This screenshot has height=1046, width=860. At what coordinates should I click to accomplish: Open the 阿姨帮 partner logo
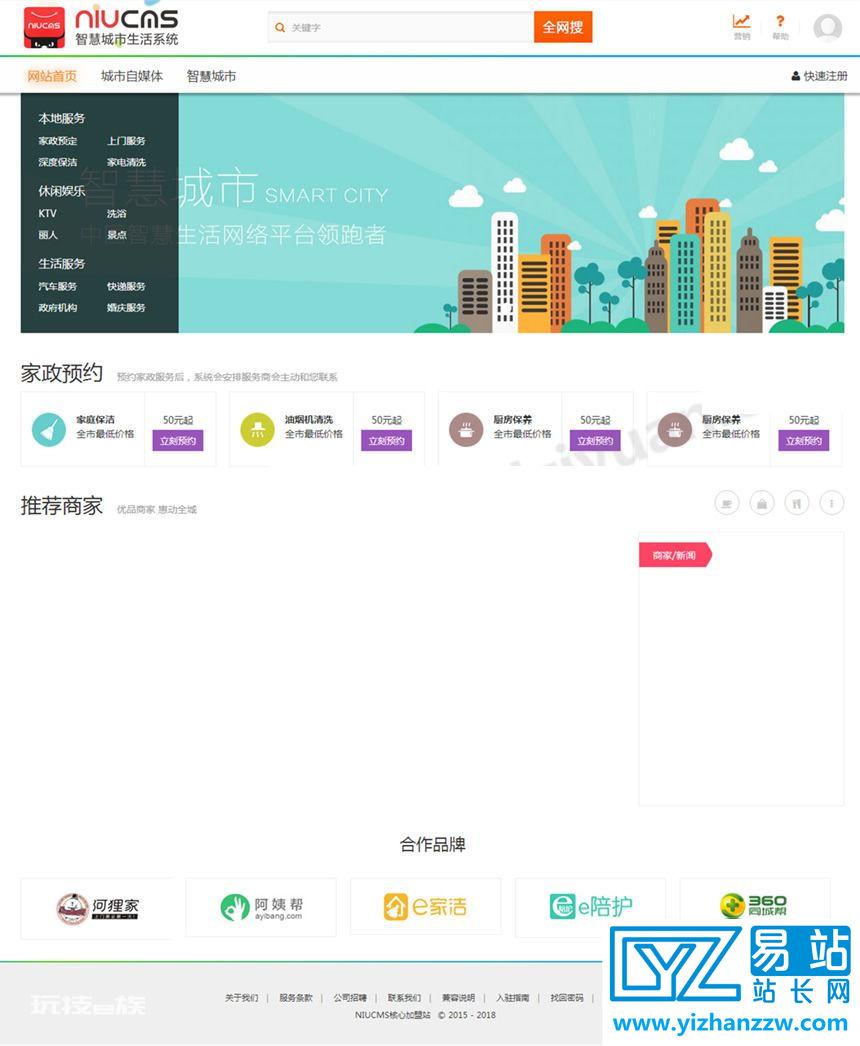261,907
